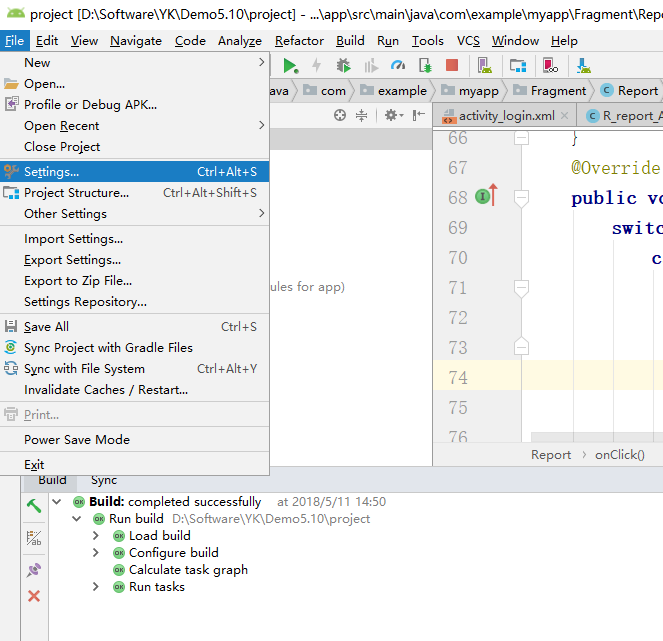This screenshot has height=641, width=663.
Task: Select Profile or Debug APK...
Action: pos(134,104)
